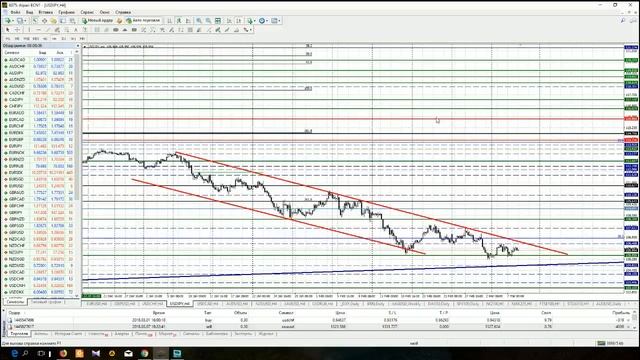Viewport: 640px width, 360px height.
Task: Open Chrome from the taskbar
Action: tap(144, 353)
